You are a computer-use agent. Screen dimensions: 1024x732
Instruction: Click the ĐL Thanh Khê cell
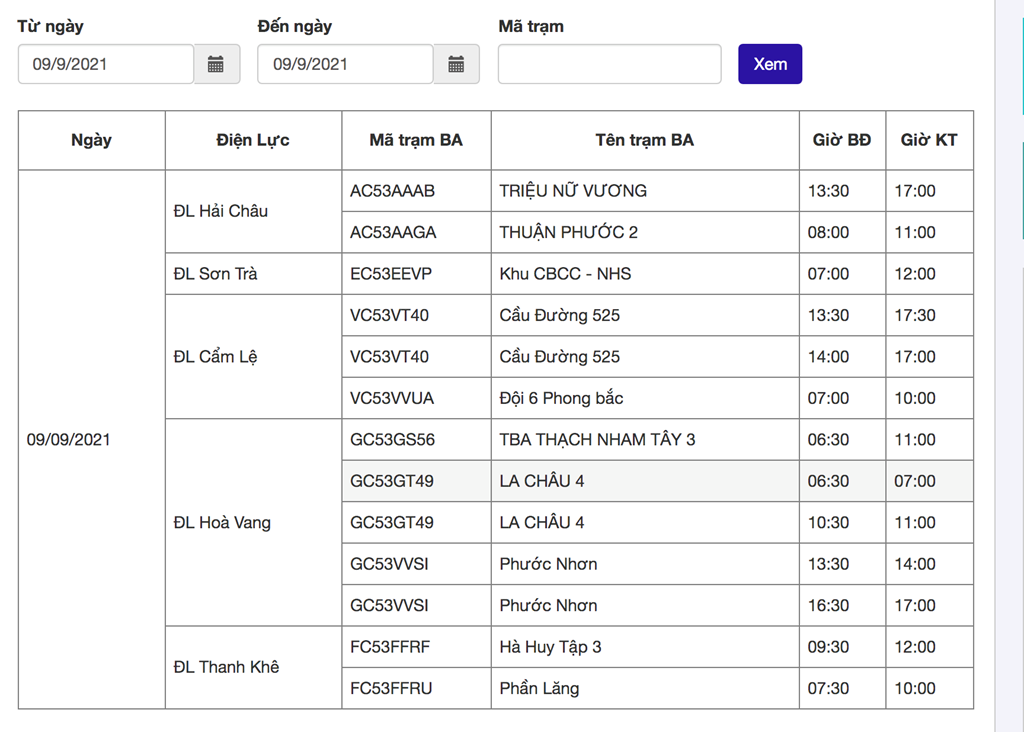pos(253,667)
